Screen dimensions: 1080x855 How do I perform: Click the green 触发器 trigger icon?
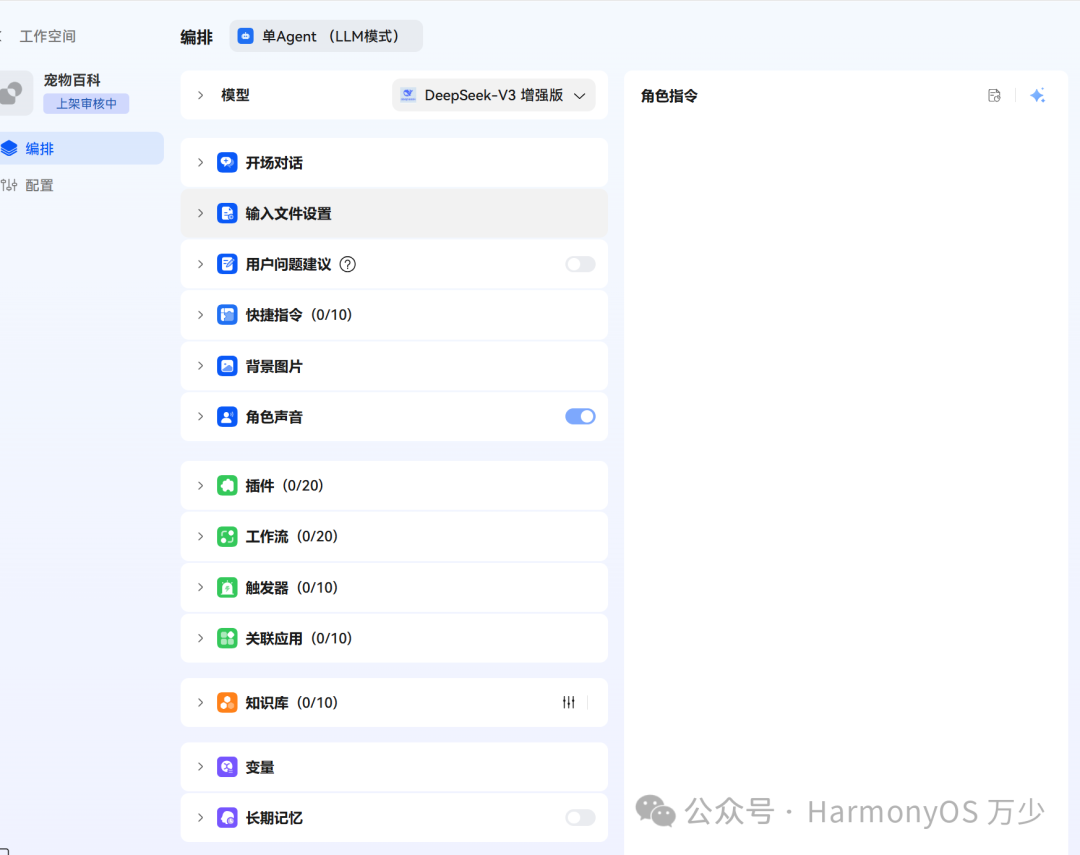pyautogui.click(x=227, y=588)
